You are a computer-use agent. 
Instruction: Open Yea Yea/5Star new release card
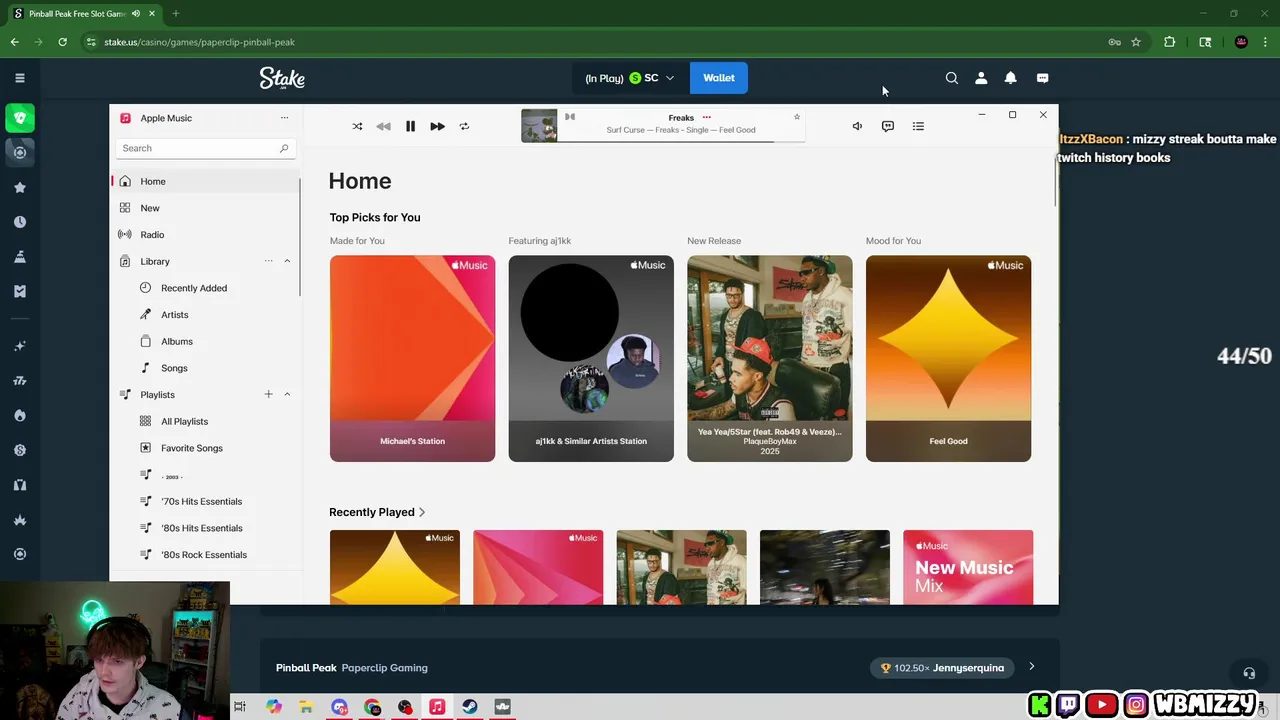click(x=770, y=358)
